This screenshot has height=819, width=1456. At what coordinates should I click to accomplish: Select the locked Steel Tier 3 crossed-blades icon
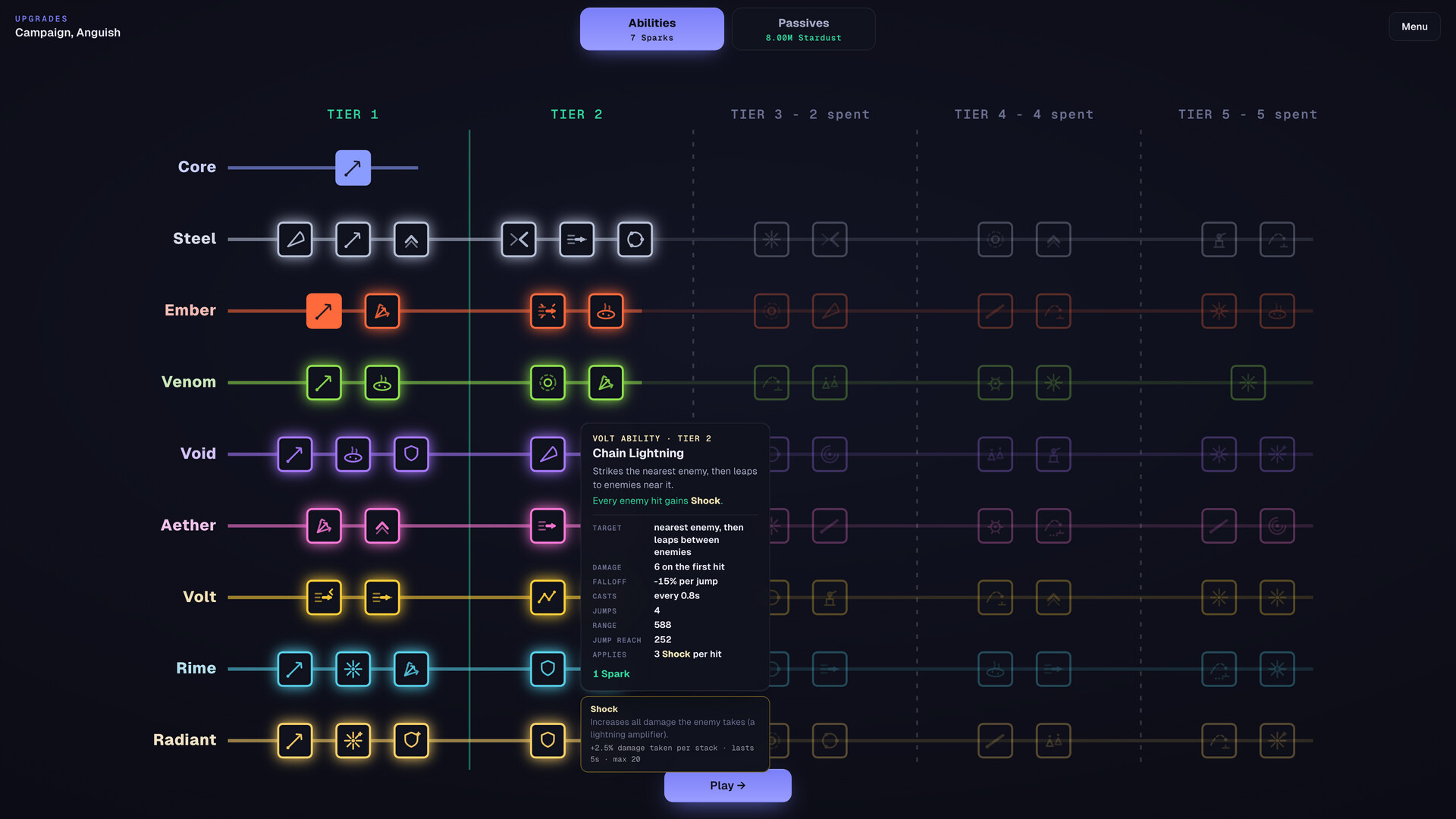(830, 240)
